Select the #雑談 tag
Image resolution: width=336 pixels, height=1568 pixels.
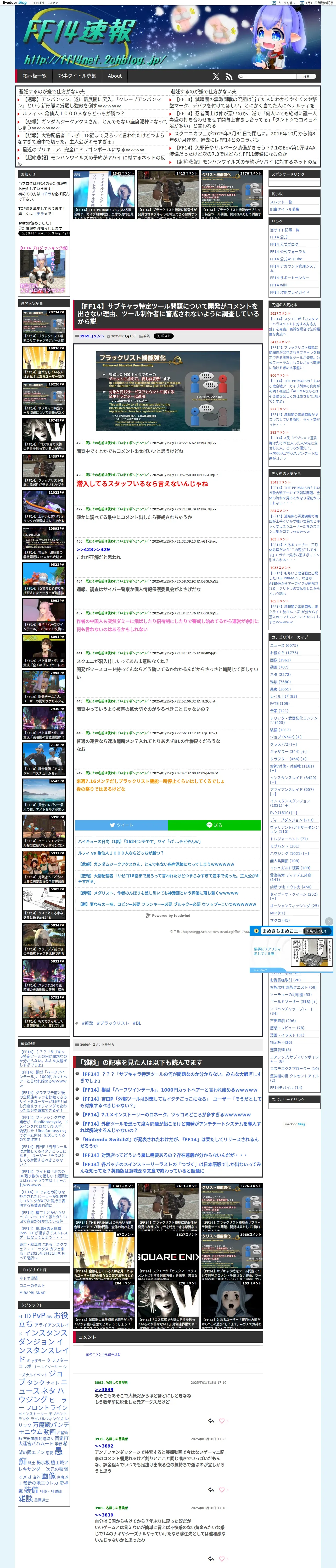coord(88,1023)
